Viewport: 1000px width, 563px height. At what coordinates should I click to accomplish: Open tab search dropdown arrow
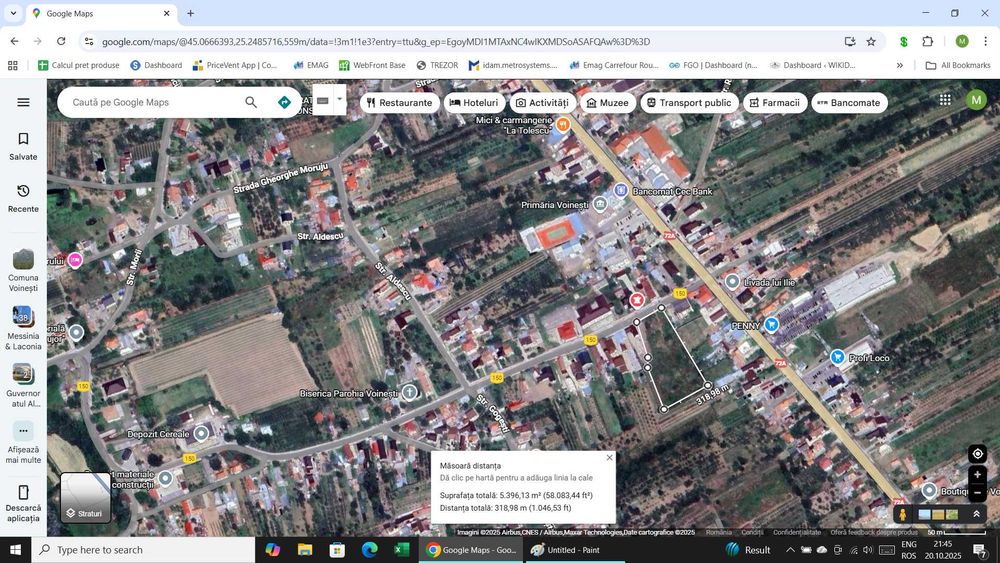[13, 13]
